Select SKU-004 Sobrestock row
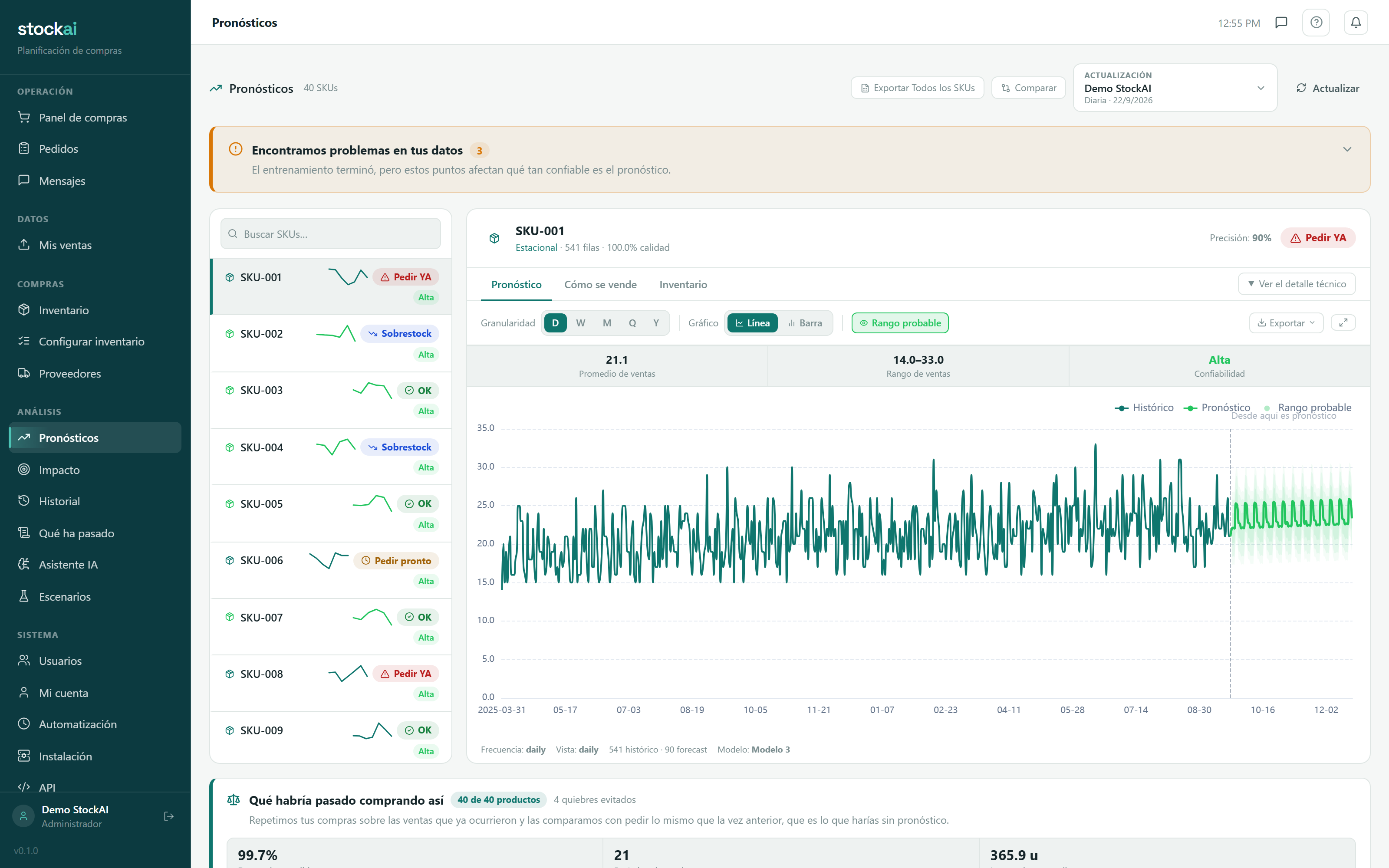The width and height of the screenshot is (1389, 868). [331, 457]
